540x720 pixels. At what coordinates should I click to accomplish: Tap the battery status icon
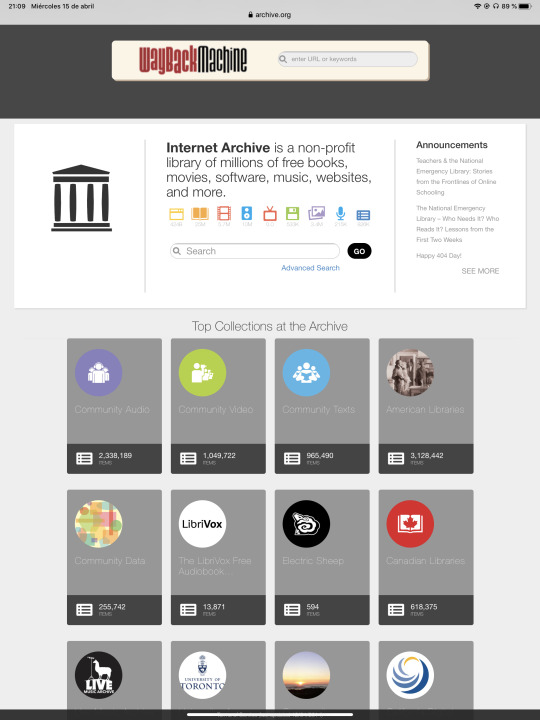coord(524,6)
